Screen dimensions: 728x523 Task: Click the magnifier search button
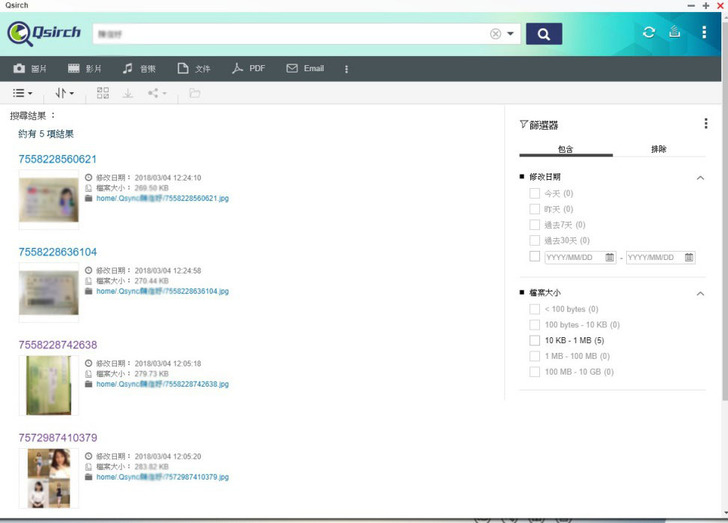pos(544,34)
